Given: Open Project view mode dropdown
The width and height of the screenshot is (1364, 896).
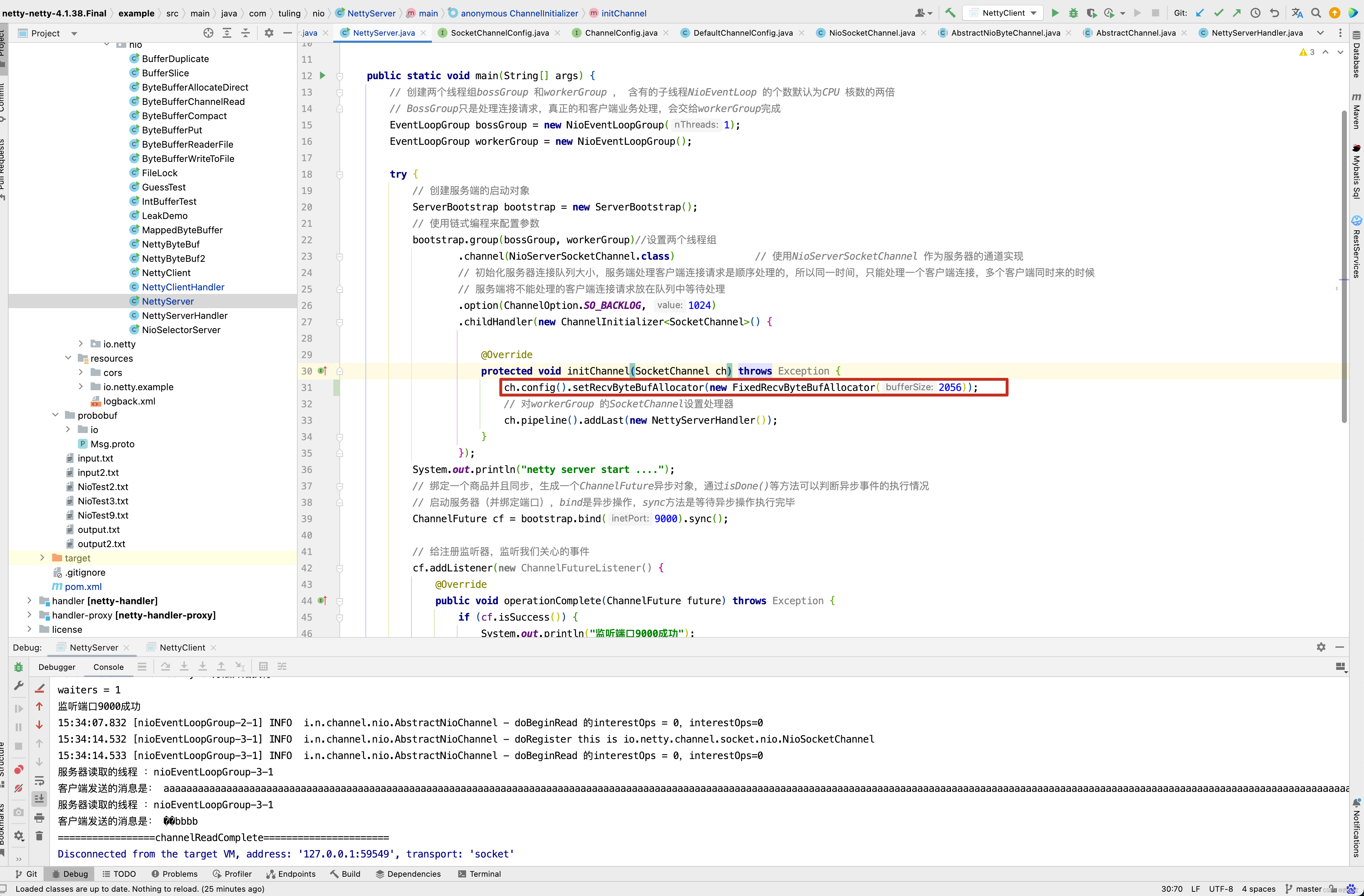Looking at the screenshot, I should click(x=74, y=33).
